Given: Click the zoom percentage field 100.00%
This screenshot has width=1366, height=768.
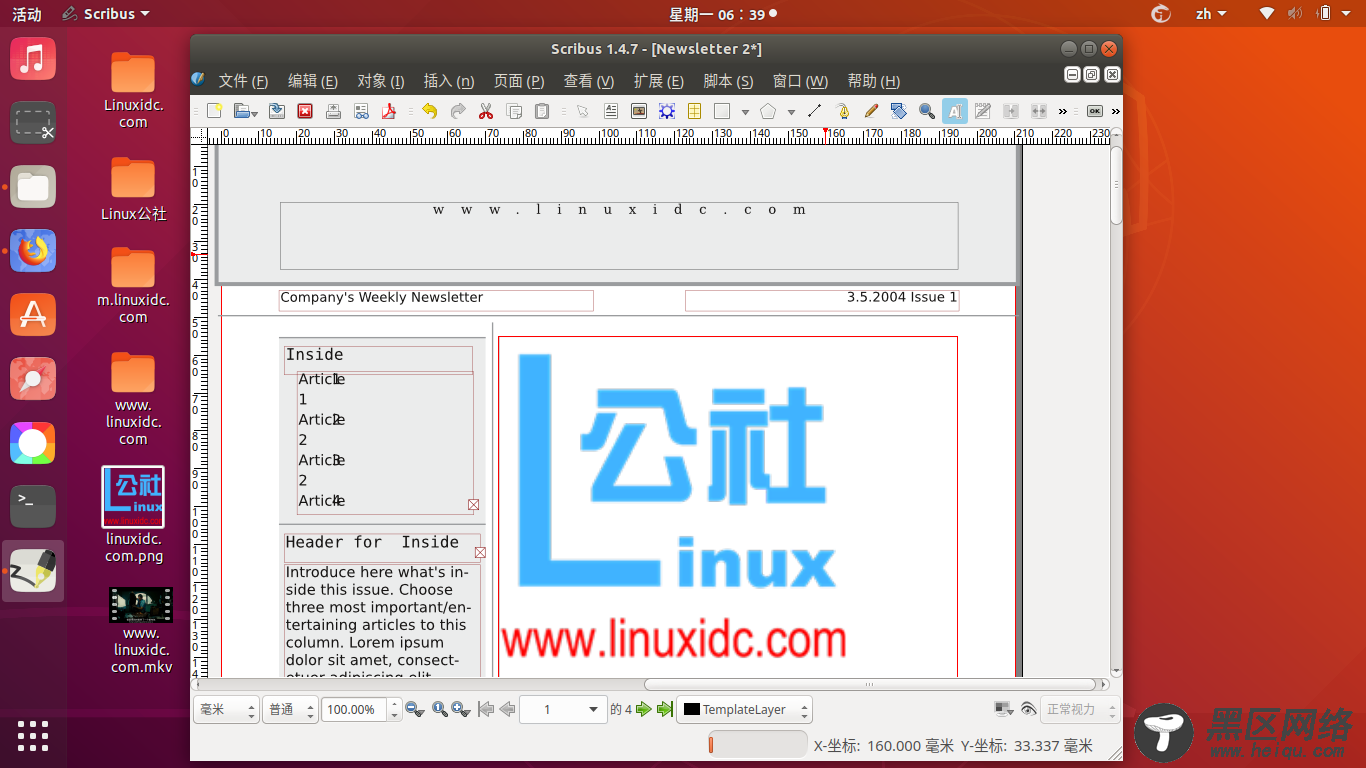Looking at the screenshot, I should pyautogui.click(x=354, y=710).
